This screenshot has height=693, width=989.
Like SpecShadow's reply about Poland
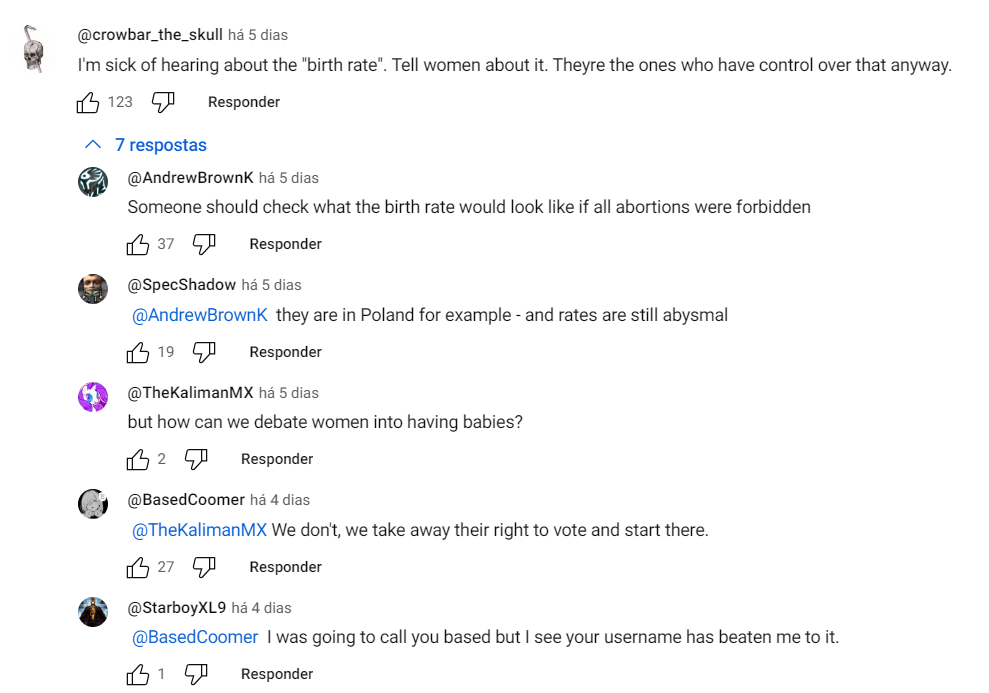pos(138,352)
